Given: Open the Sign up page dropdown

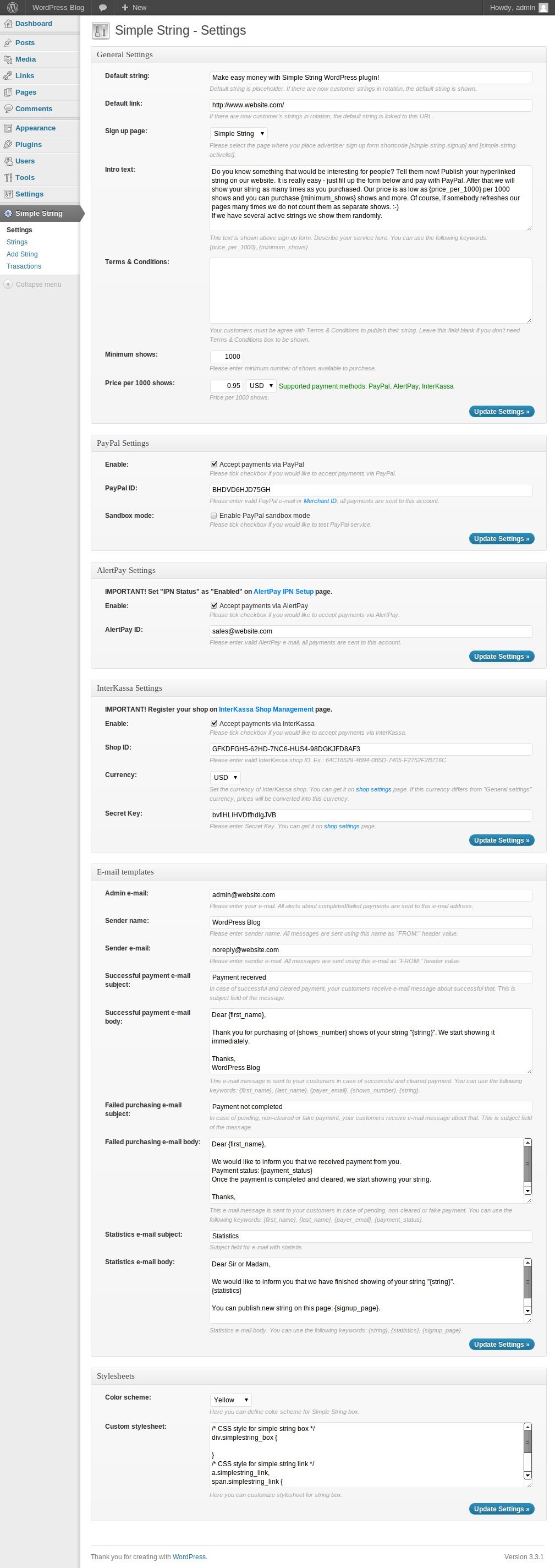Looking at the screenshot, I should coord(239,134).
